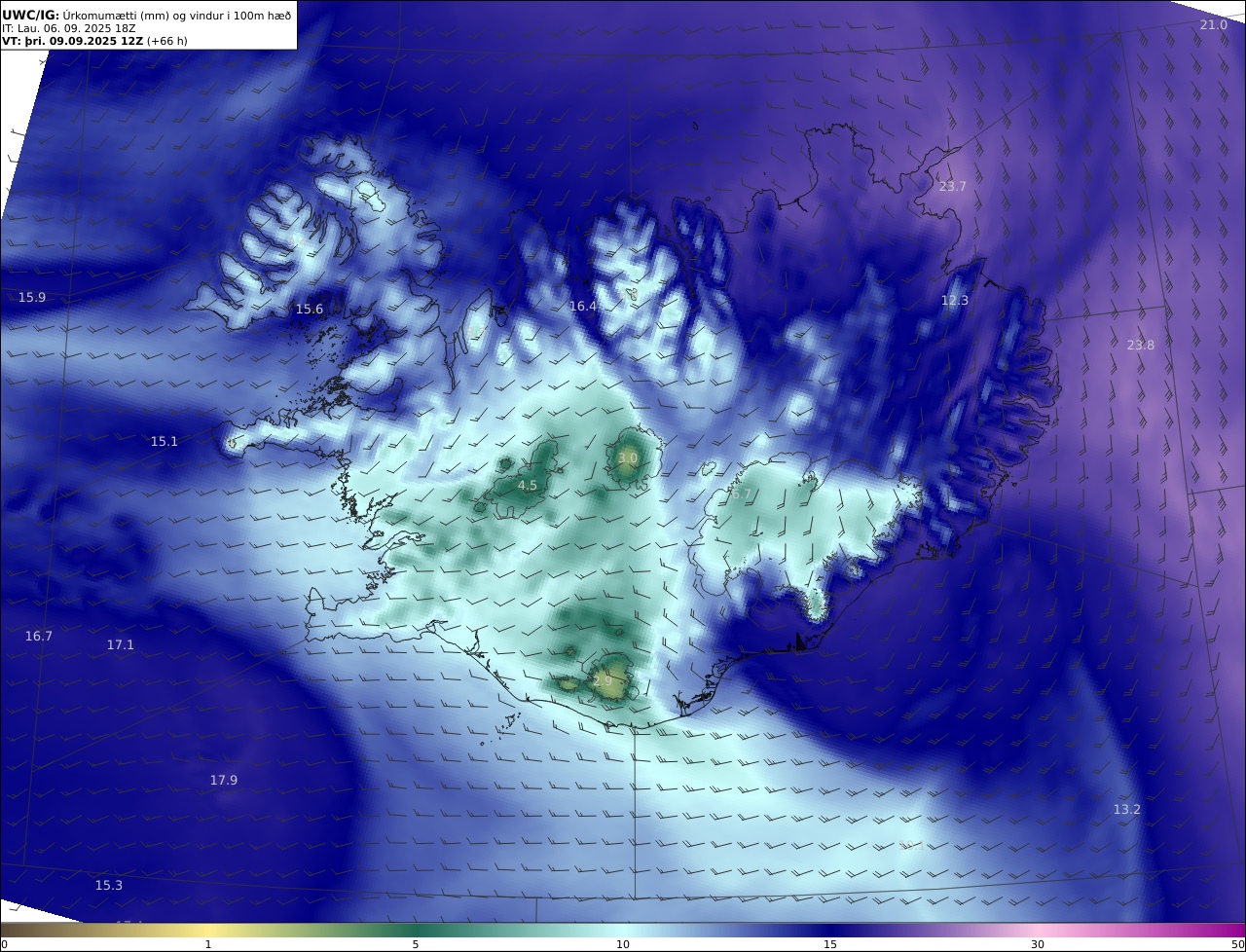This screenshot has height=952, width=1246.
Task: Click the 16.7 value label
Action: click(39, 636)
